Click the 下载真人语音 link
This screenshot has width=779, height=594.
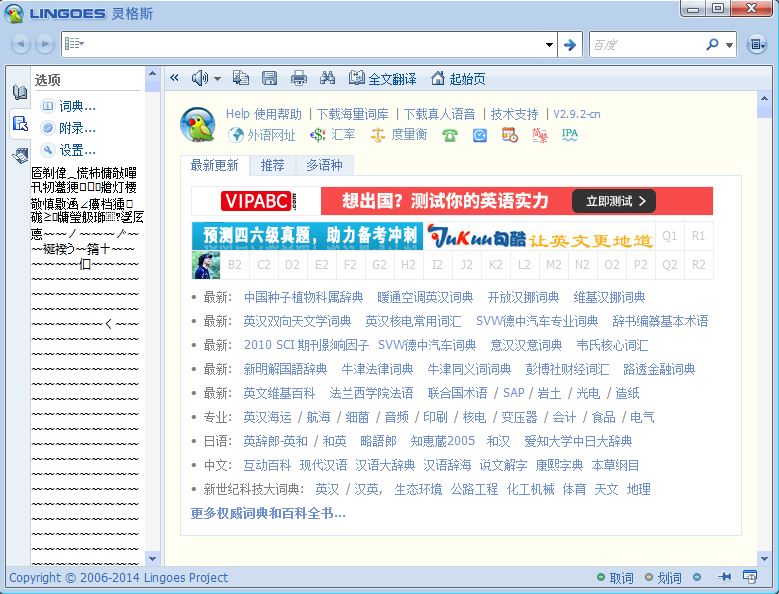[440, 114]
